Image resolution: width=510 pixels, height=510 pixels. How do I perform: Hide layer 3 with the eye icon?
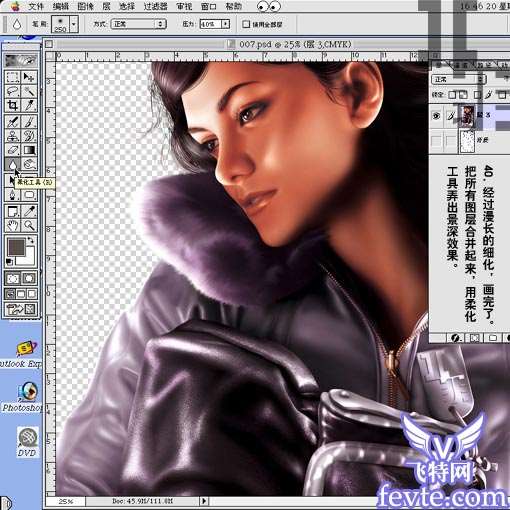point(436,116)
